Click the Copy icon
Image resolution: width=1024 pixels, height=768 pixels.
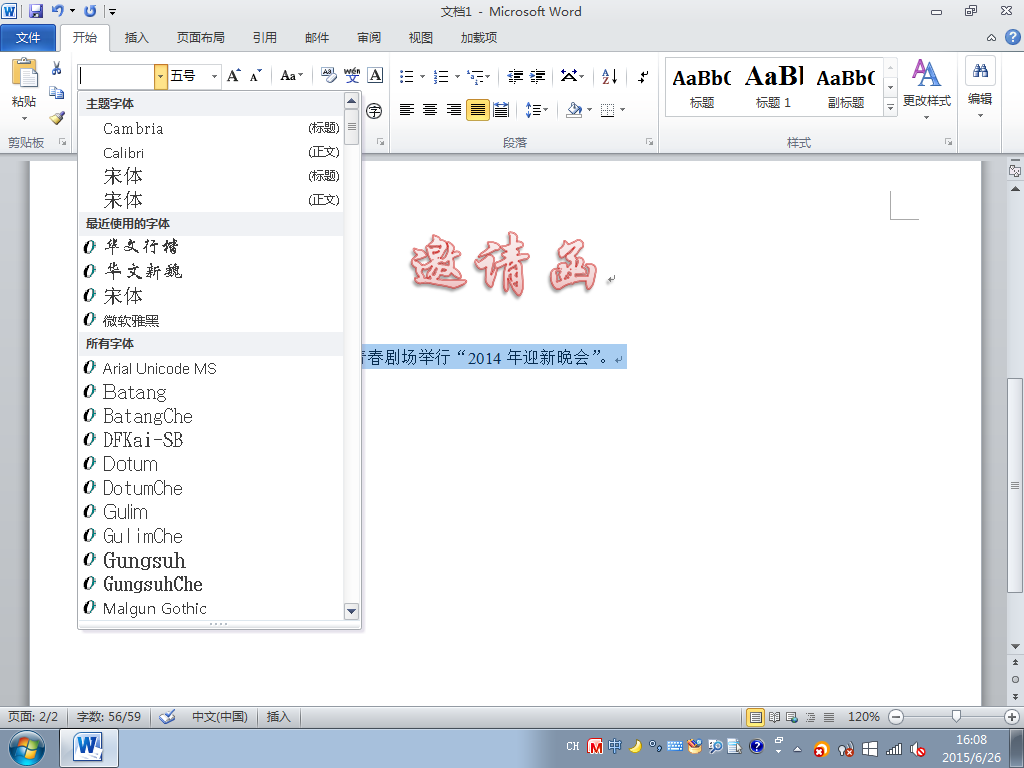57,93
